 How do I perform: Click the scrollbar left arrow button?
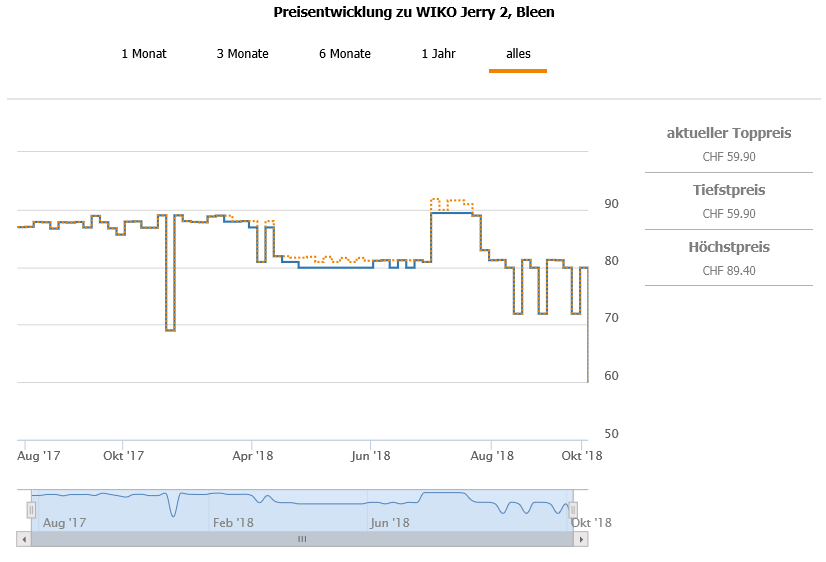tap(24, 539)
